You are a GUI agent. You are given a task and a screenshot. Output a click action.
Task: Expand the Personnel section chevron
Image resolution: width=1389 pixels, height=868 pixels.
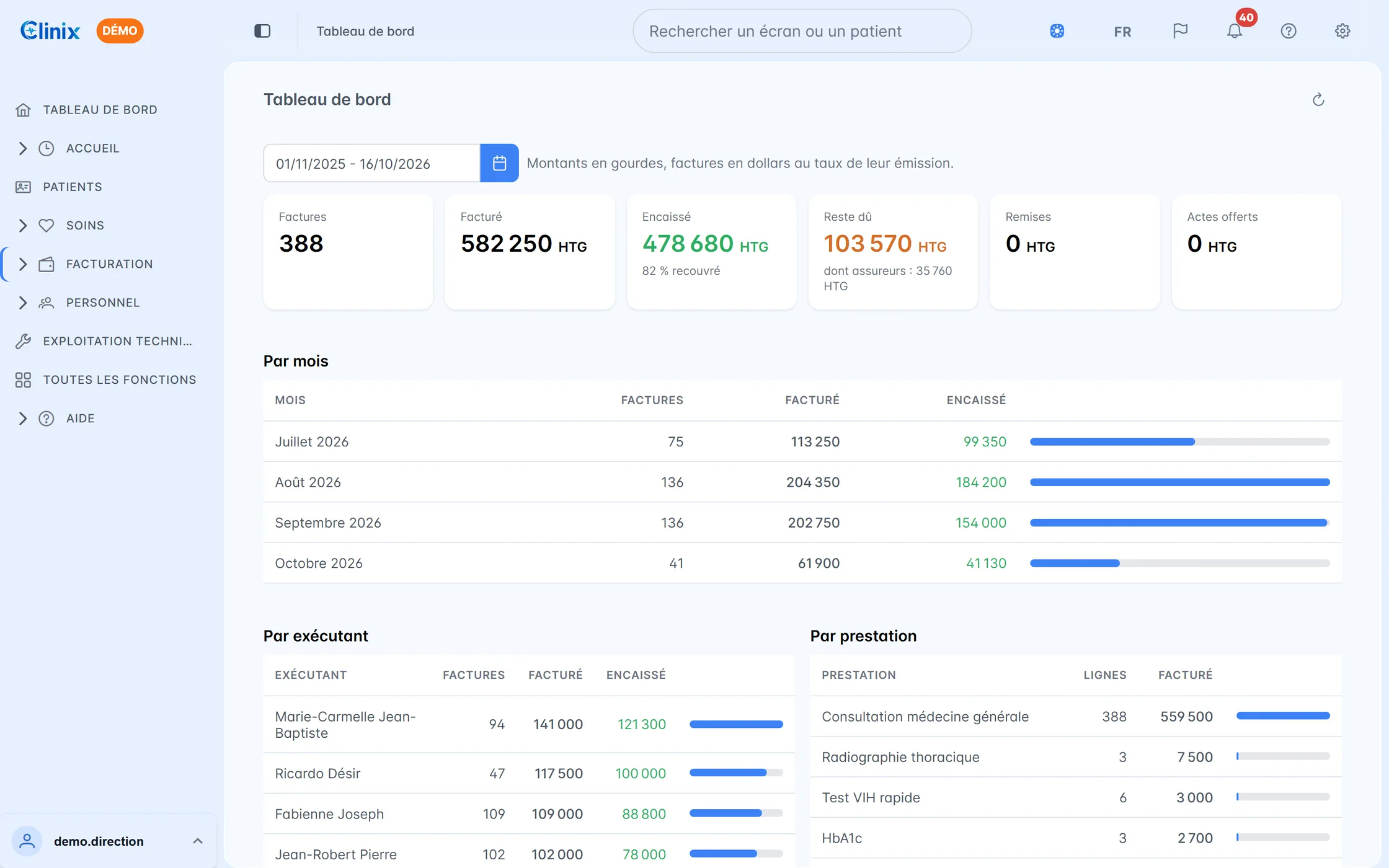point(23,303)
